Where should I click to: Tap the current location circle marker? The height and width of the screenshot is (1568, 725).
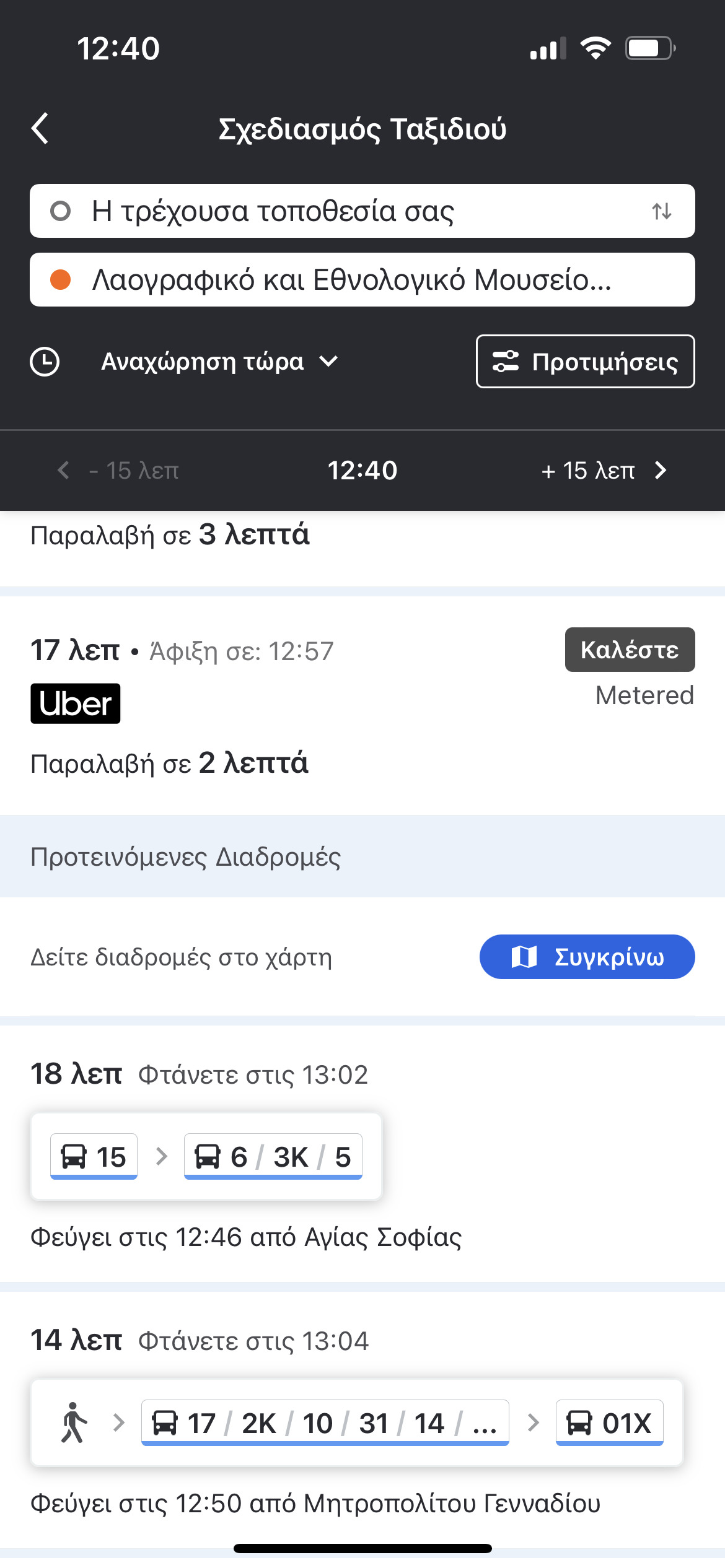click(x=60, y=212)
